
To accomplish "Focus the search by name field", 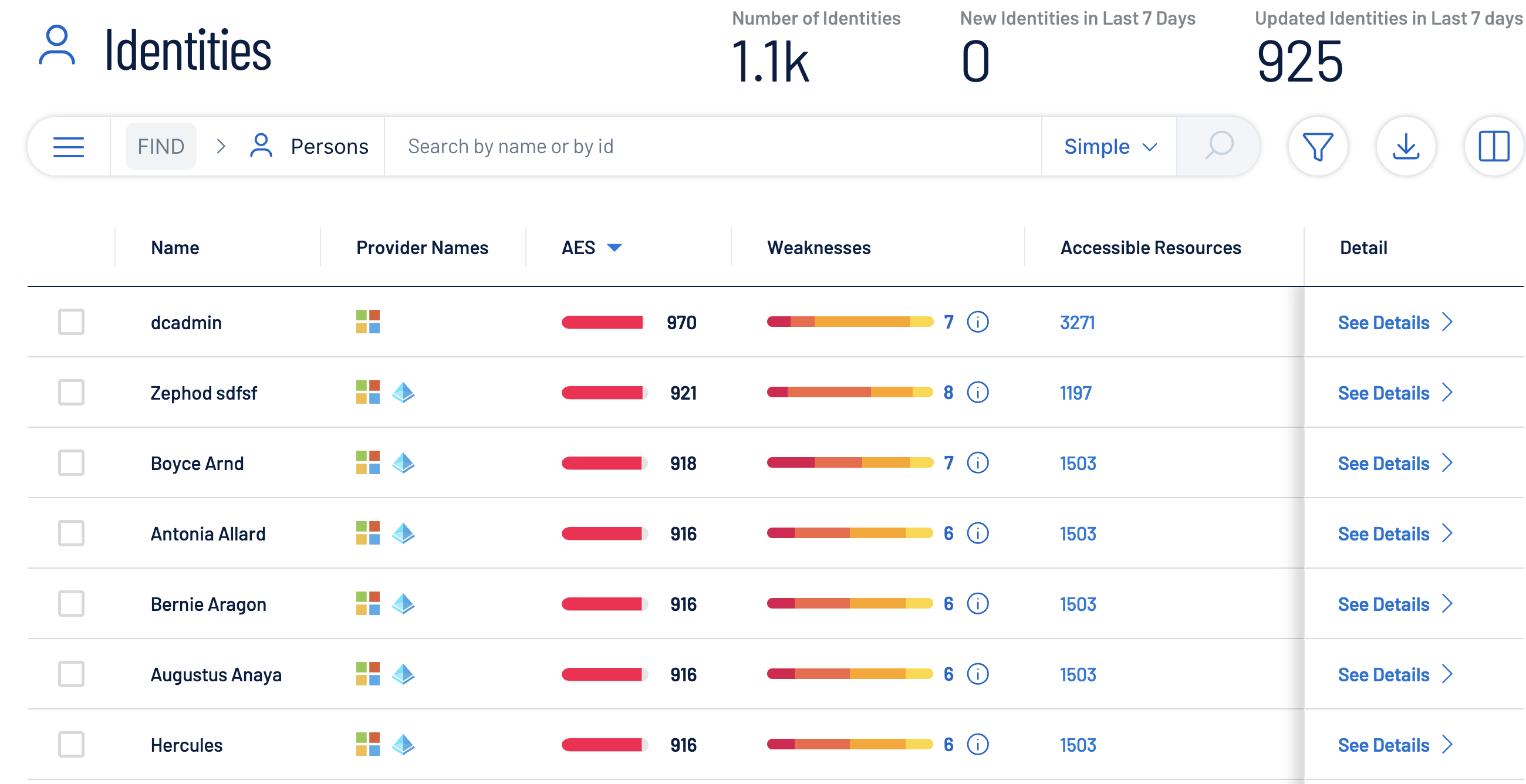I will pos(711,146).
